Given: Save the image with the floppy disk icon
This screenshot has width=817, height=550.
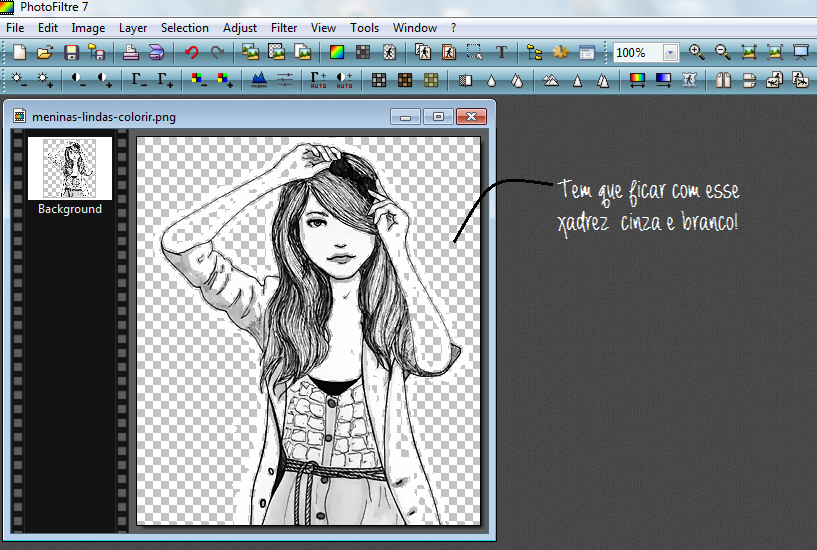Looking at the screenshot, I should coord(71,53).
